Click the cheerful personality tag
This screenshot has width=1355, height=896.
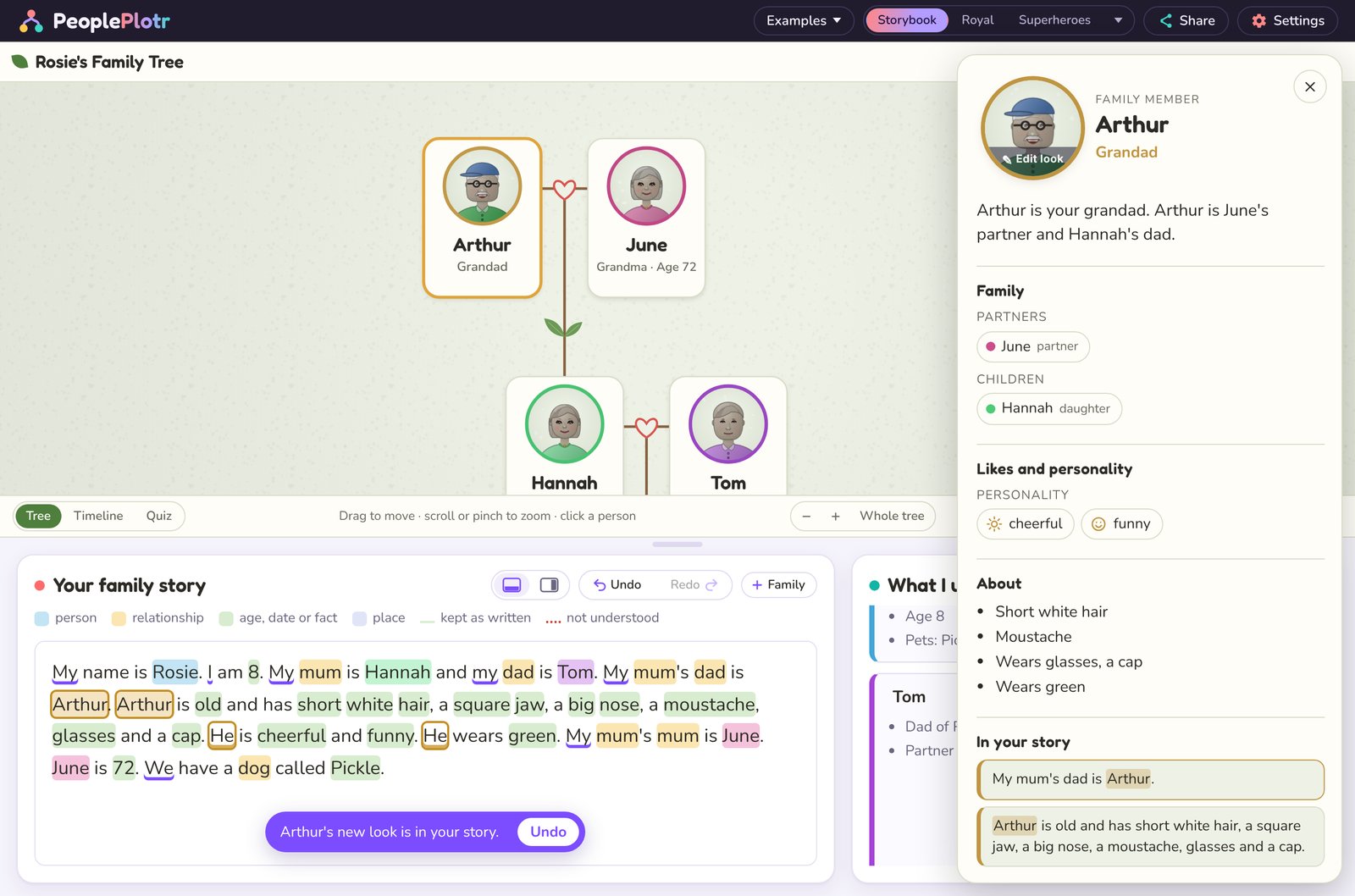(1025, 524)
